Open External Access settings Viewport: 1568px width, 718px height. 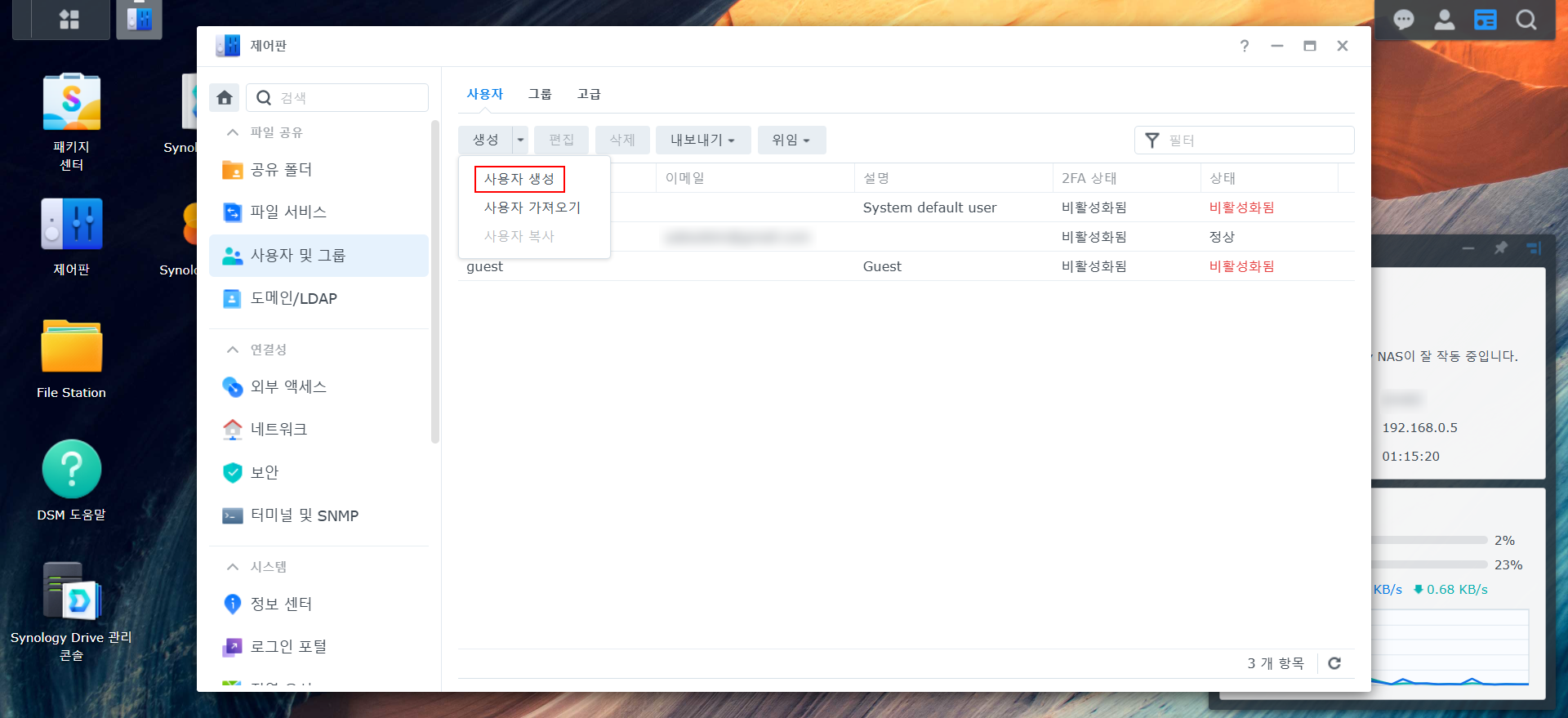click(x=318, y=387)
